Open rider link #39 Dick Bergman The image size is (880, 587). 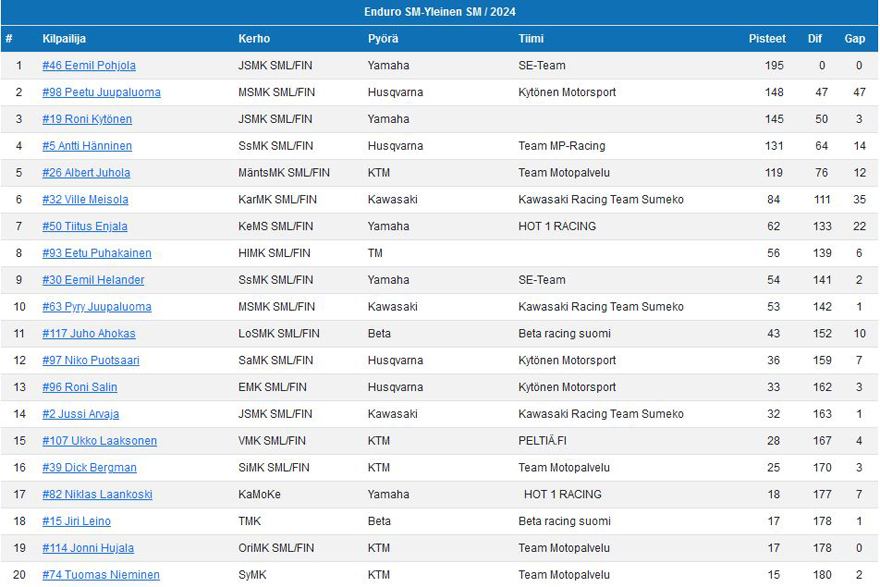pos(89,467)
